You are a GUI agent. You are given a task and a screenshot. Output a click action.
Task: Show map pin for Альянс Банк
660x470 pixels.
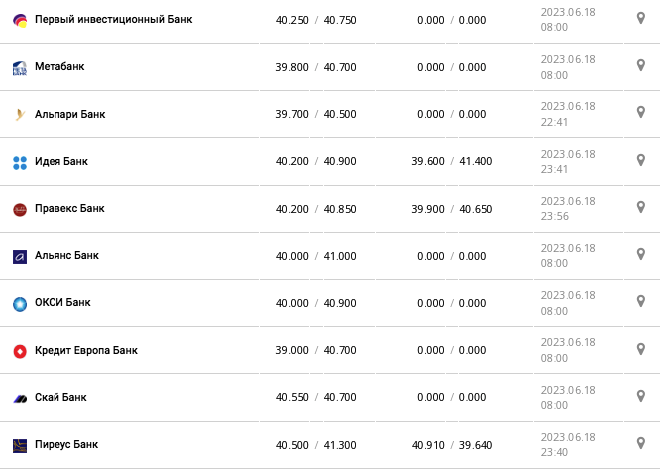(641, 254)
